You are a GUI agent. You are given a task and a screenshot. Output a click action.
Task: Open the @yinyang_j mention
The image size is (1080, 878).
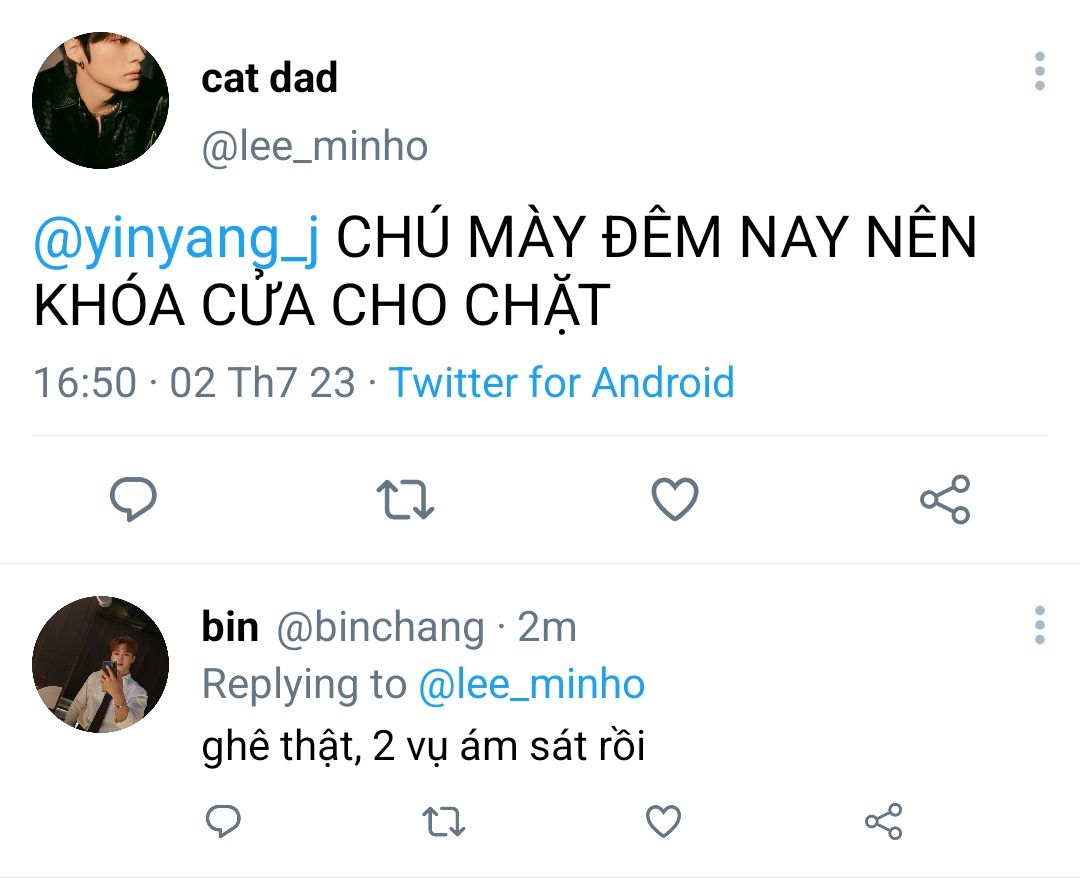pyautogui.click(x=177, y=240)
